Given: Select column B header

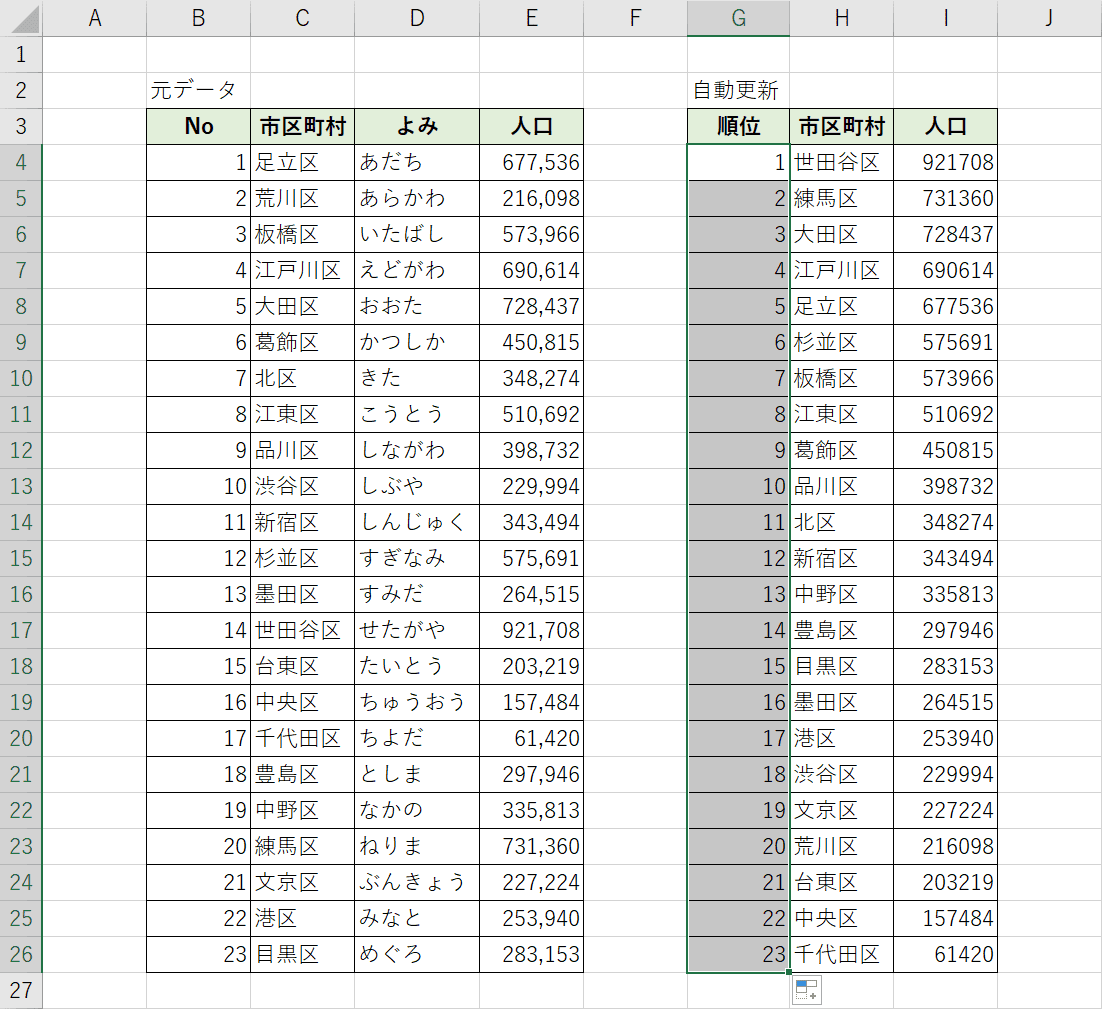Looking at the screenshot, I should tap(198, 18).
